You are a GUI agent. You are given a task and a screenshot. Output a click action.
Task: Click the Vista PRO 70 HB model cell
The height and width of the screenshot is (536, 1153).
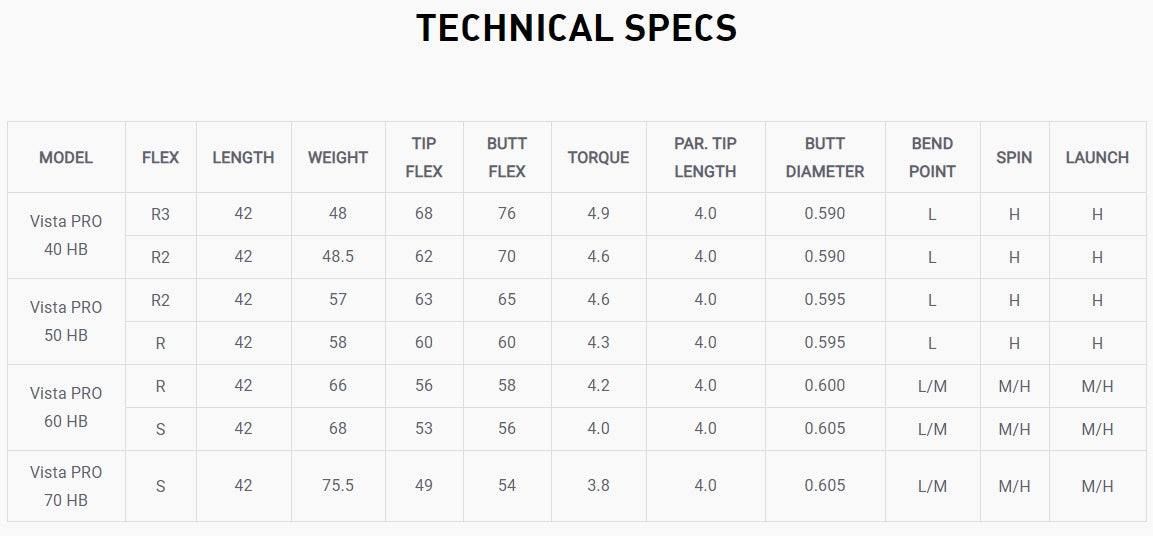(x=66, y=486)
